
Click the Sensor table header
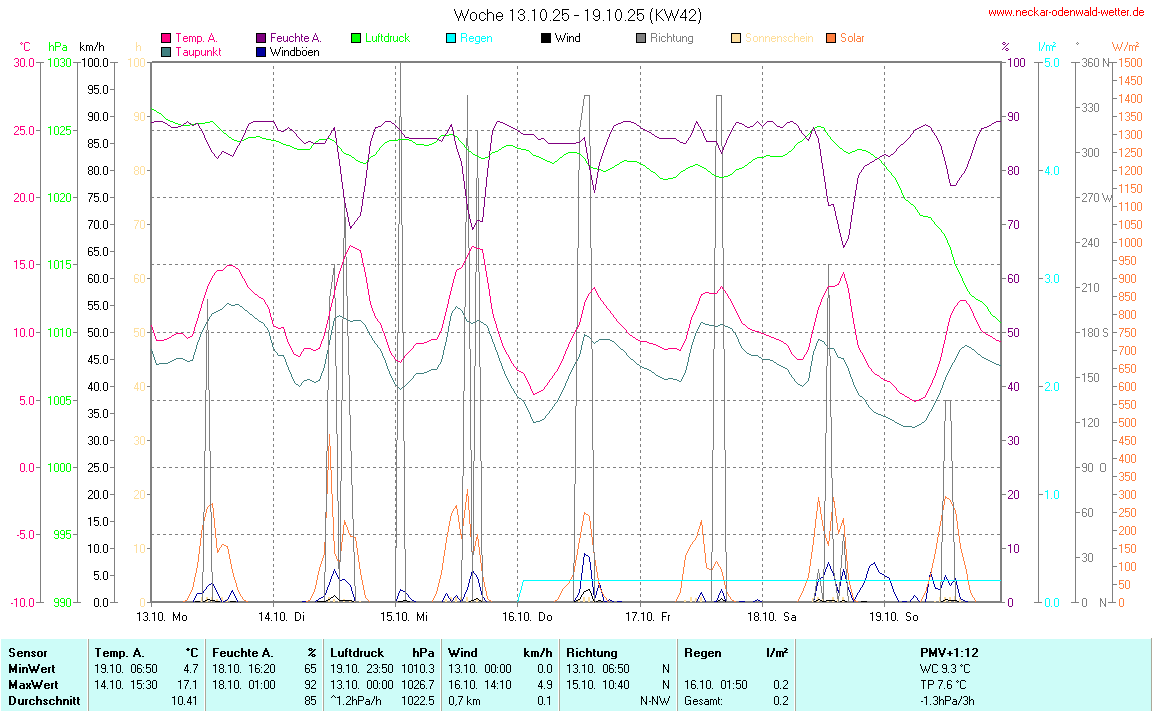coord(27,653)
